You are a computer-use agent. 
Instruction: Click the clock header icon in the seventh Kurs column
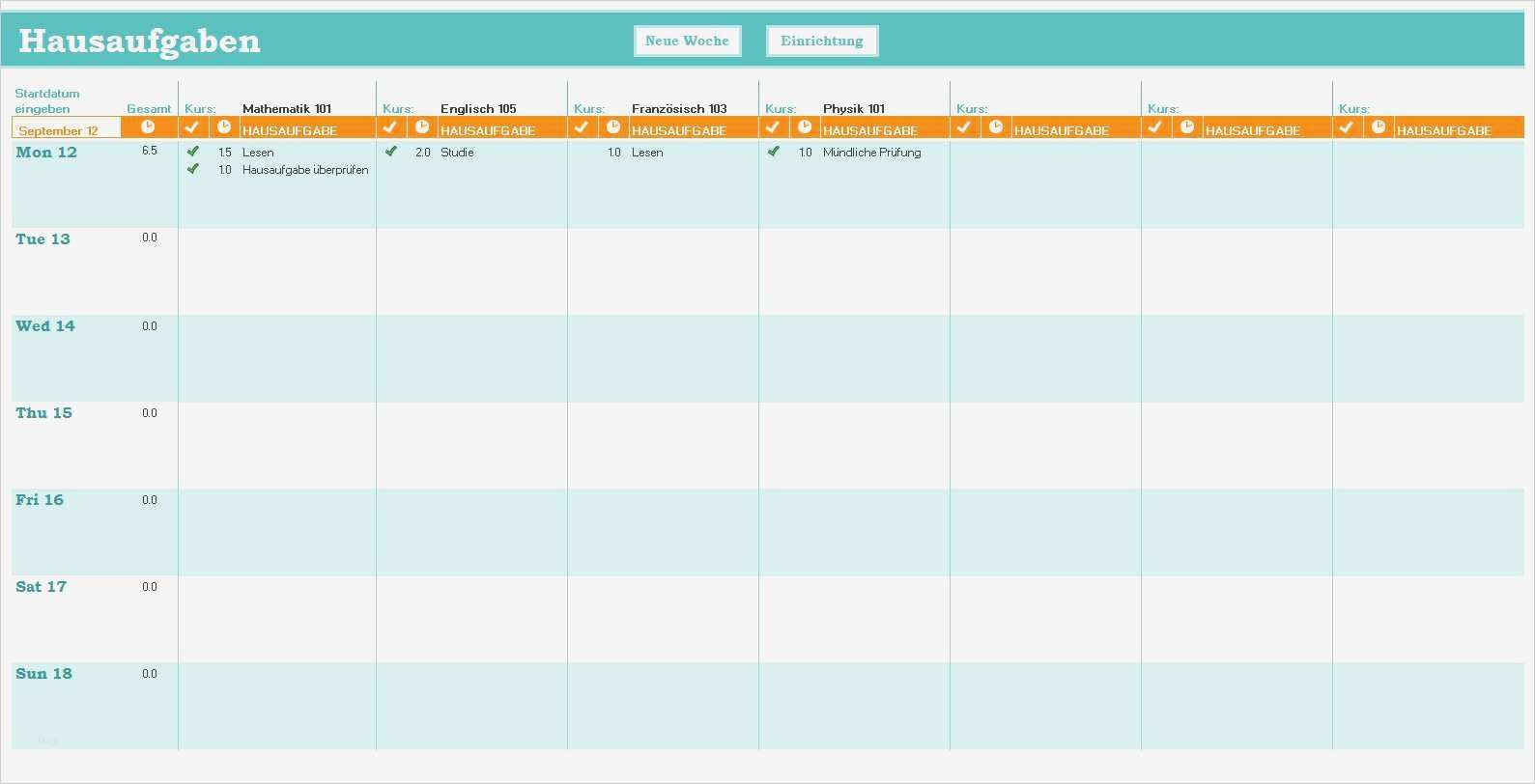coord(1379,127)
